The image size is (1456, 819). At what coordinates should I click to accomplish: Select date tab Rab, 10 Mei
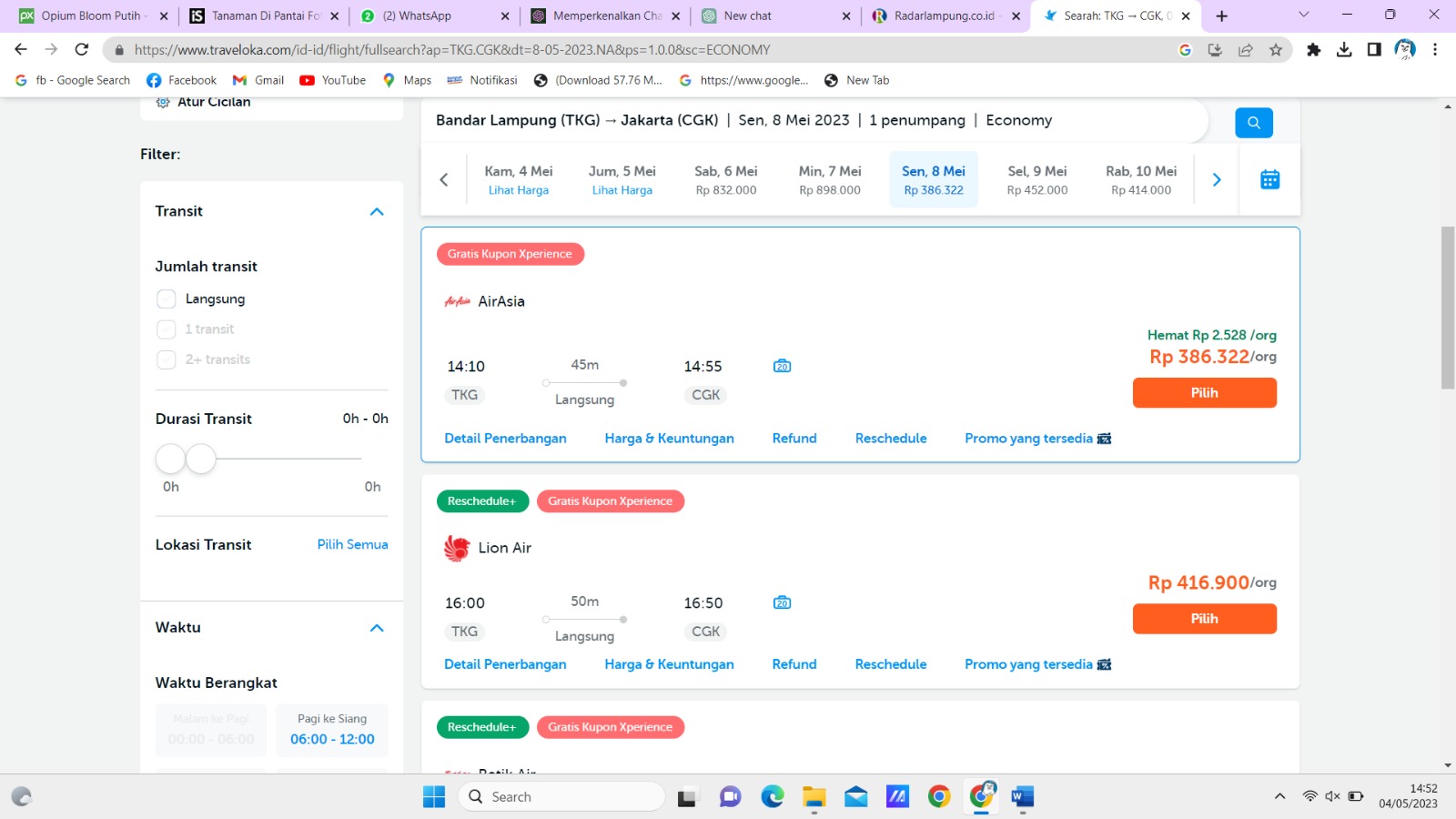click(x=1141, y=179)
